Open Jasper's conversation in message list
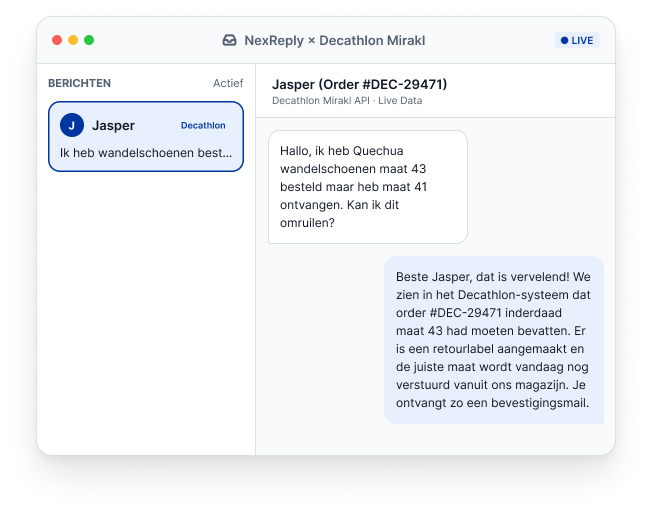 [x=146, y=136]
